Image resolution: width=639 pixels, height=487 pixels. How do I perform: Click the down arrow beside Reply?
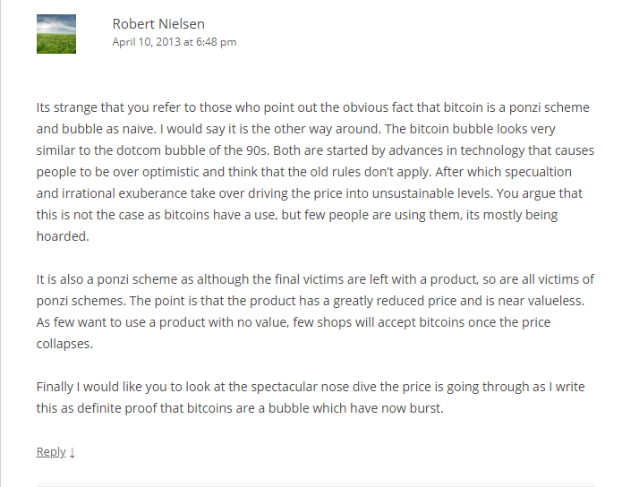[x=73, y=452]
